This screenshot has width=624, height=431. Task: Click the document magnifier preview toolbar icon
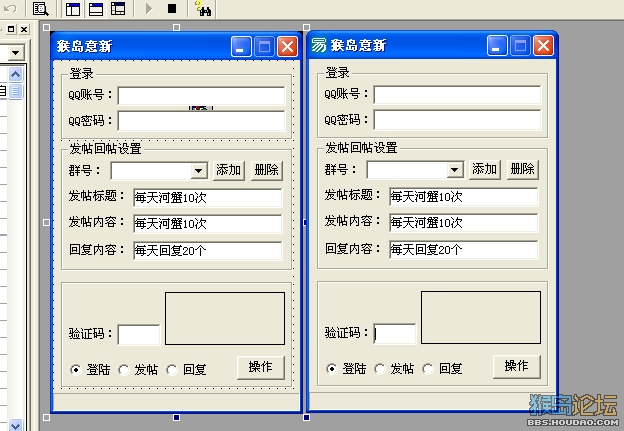click(x=40, y=8)
